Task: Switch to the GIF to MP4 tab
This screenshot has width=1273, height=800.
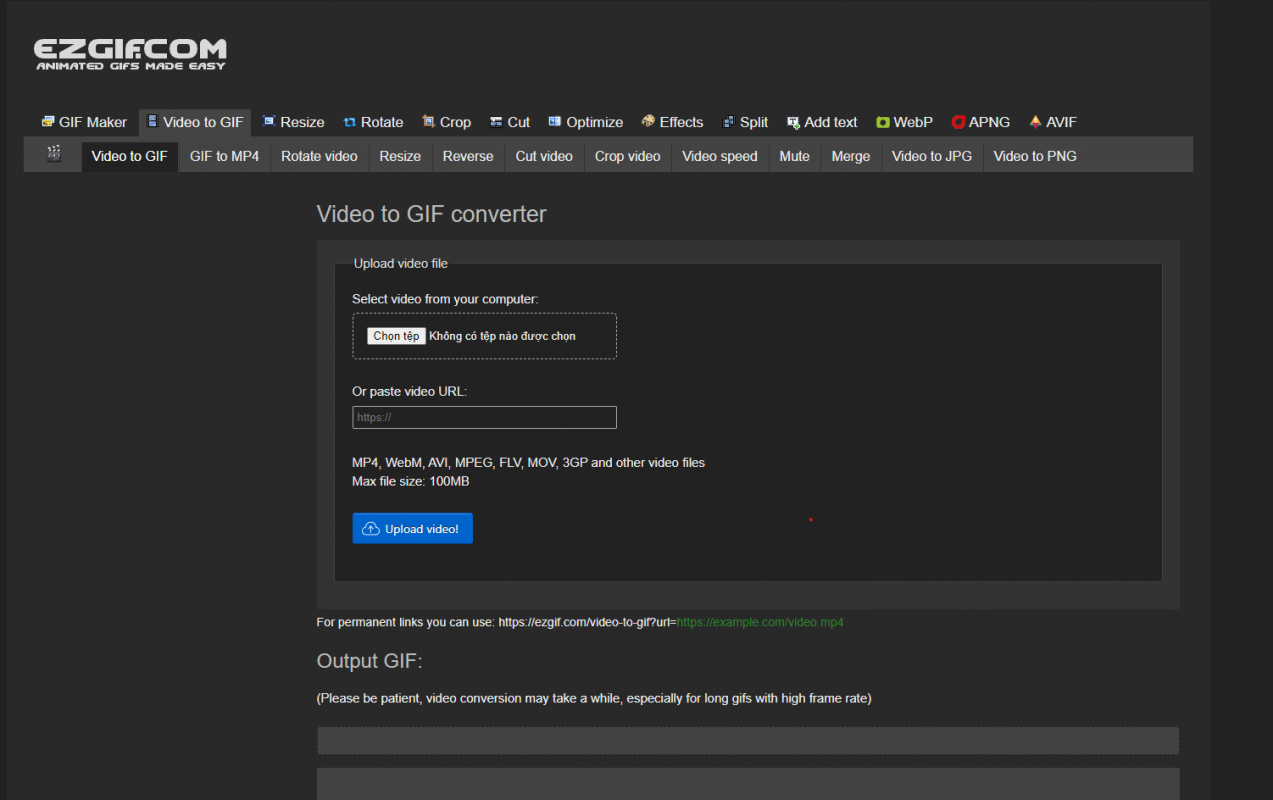Action: coord(225,156)
